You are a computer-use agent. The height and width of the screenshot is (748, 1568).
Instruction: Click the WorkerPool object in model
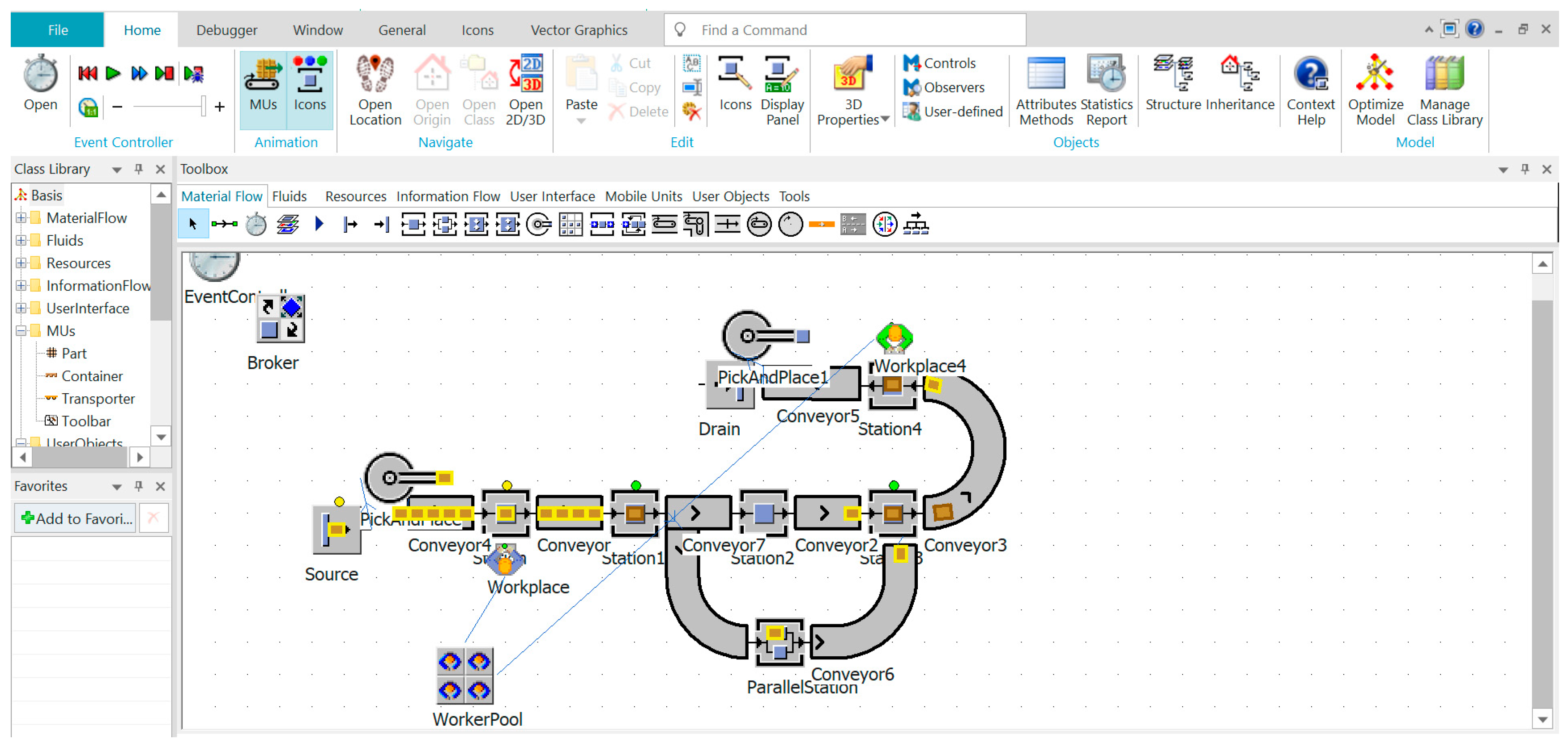(465, 676)
